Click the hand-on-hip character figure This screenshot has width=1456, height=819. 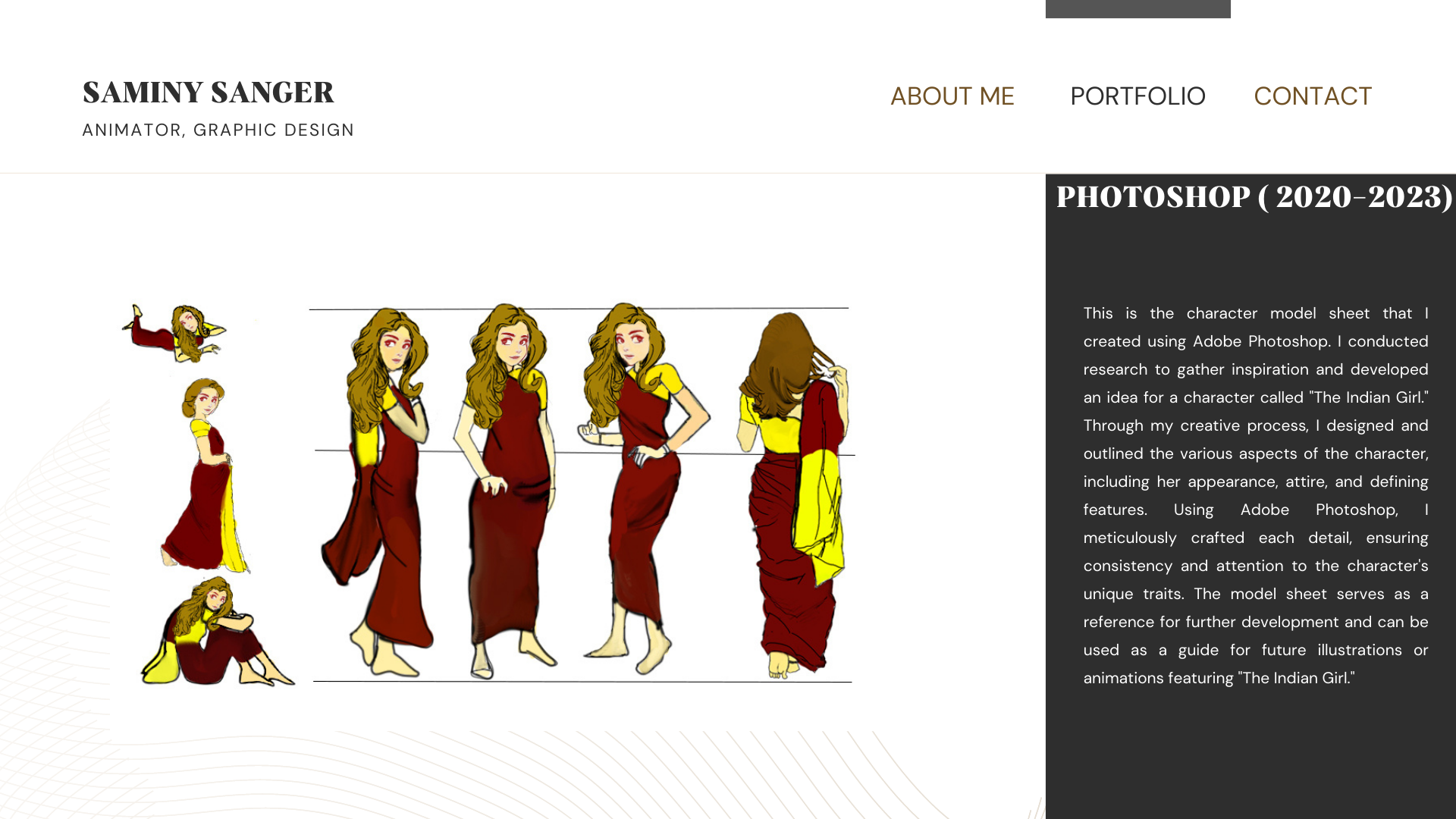coord(643,489)
